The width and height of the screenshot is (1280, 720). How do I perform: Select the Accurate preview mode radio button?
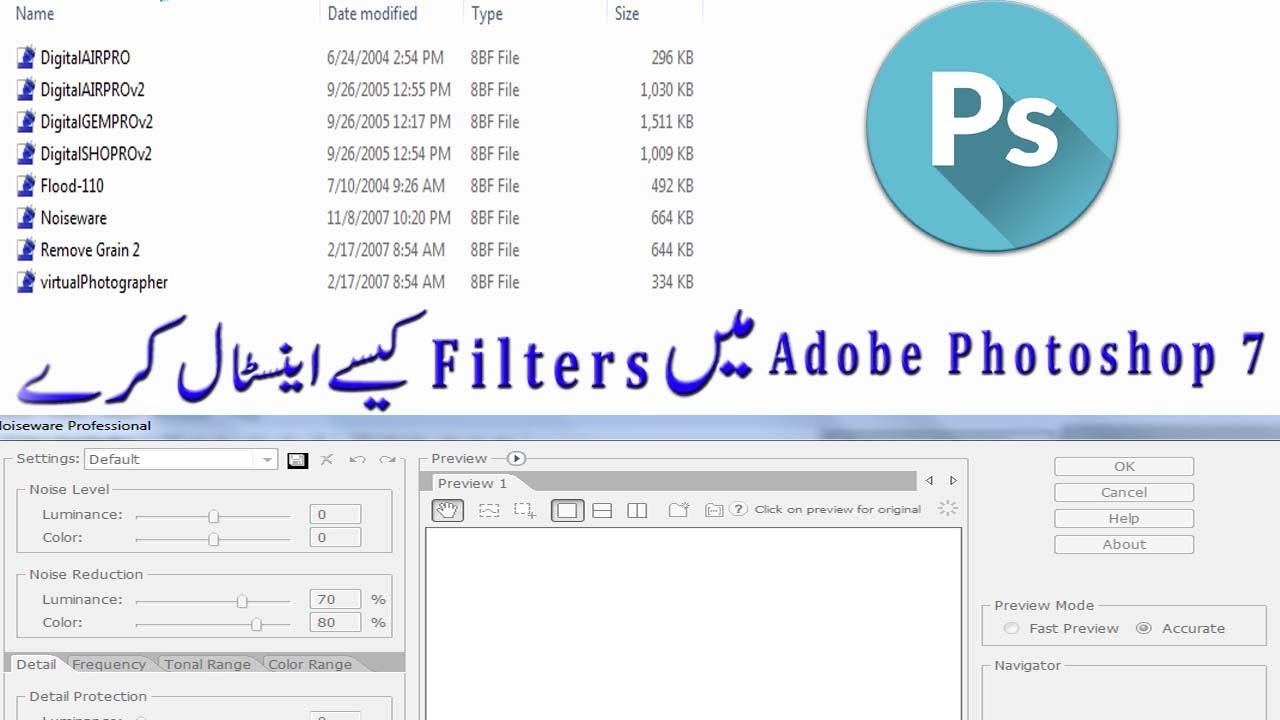point(1144,629)
